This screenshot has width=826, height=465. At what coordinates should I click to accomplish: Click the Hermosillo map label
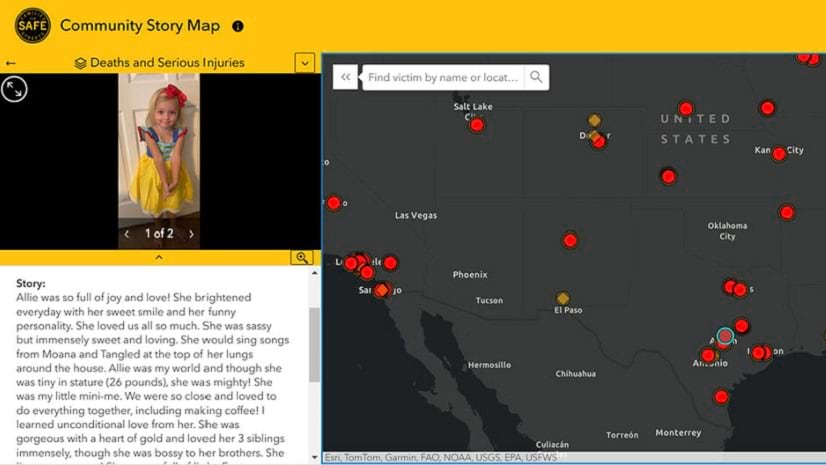(x=489, y=364)
